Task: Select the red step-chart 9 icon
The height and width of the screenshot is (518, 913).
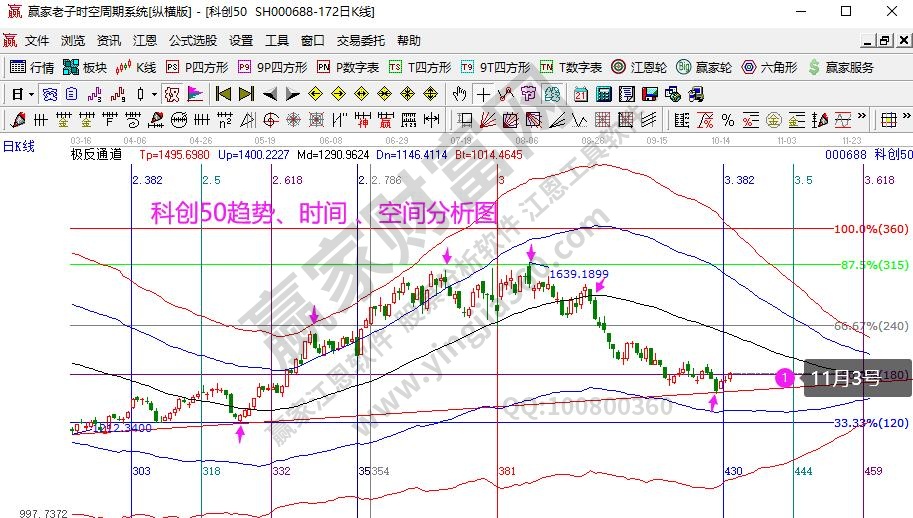Action: pyautogui.click(x=118, y=94)
